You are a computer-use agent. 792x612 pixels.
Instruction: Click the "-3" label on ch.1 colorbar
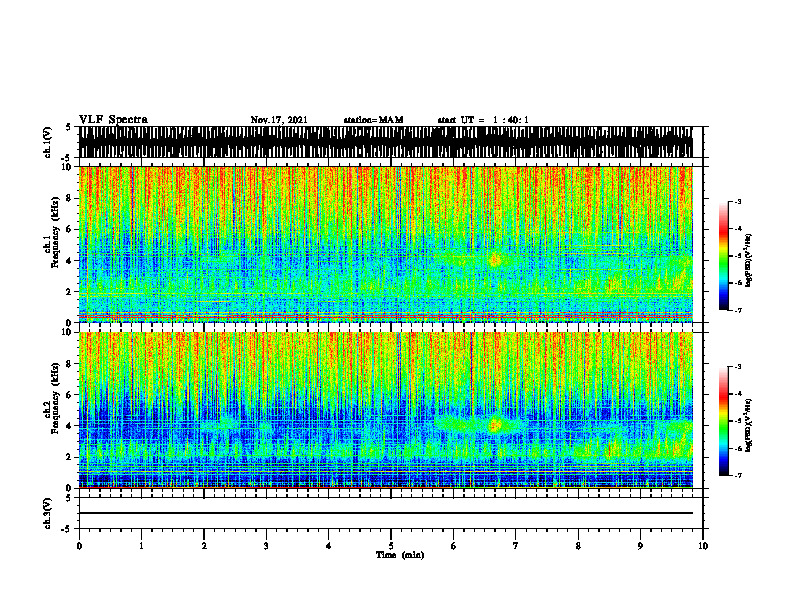pos(738,201)
